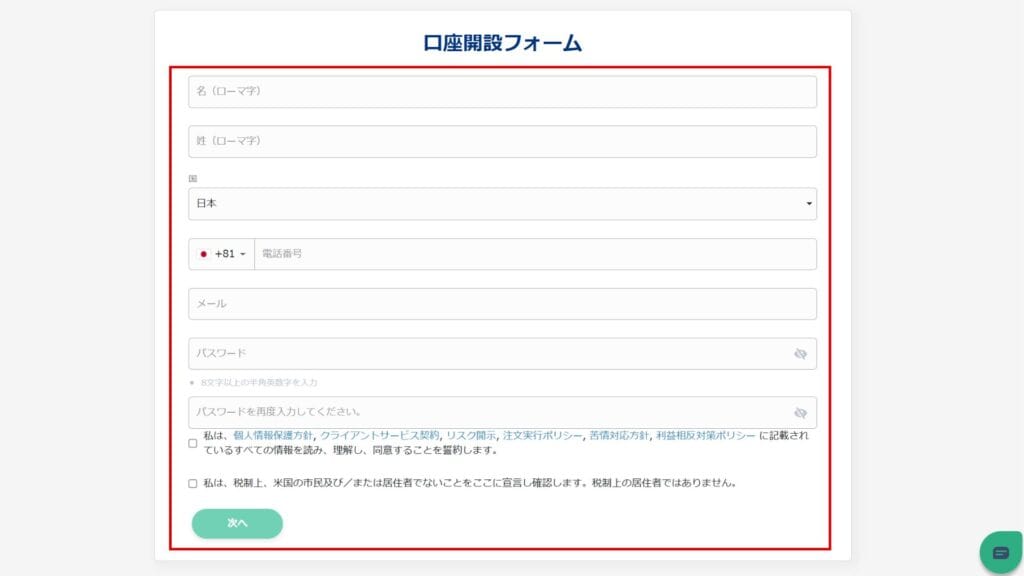Click the 8文字以上の半角英数字を入力 hint text

(259, 383)
